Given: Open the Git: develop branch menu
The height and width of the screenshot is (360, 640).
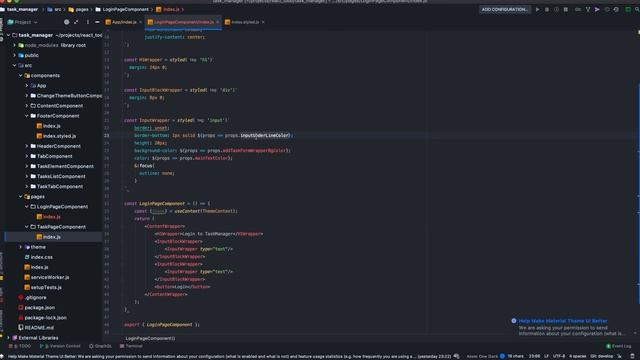Looking at the screenshot, I should [x=602, y=356].
